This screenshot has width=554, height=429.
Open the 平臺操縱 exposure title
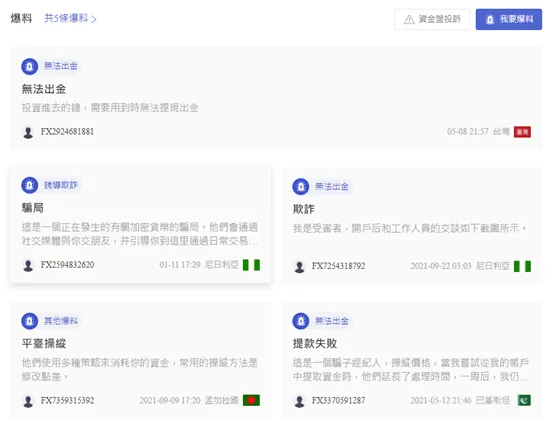[x=44, y=343]
